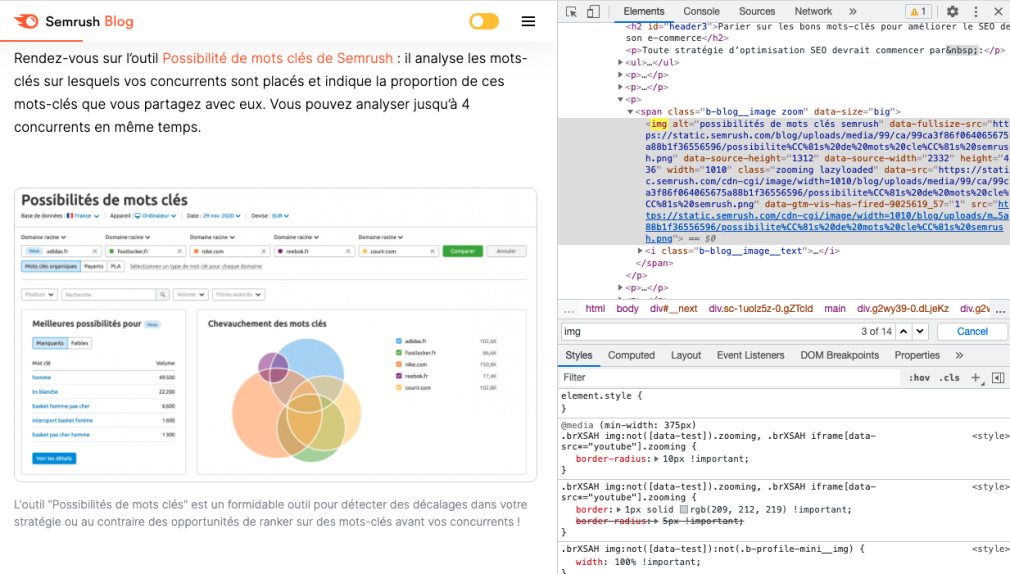Image resolution: width=1010 pixels, height=574 pixels.
Task: Switch to the Computed pane tab
Action: [631, 355]
